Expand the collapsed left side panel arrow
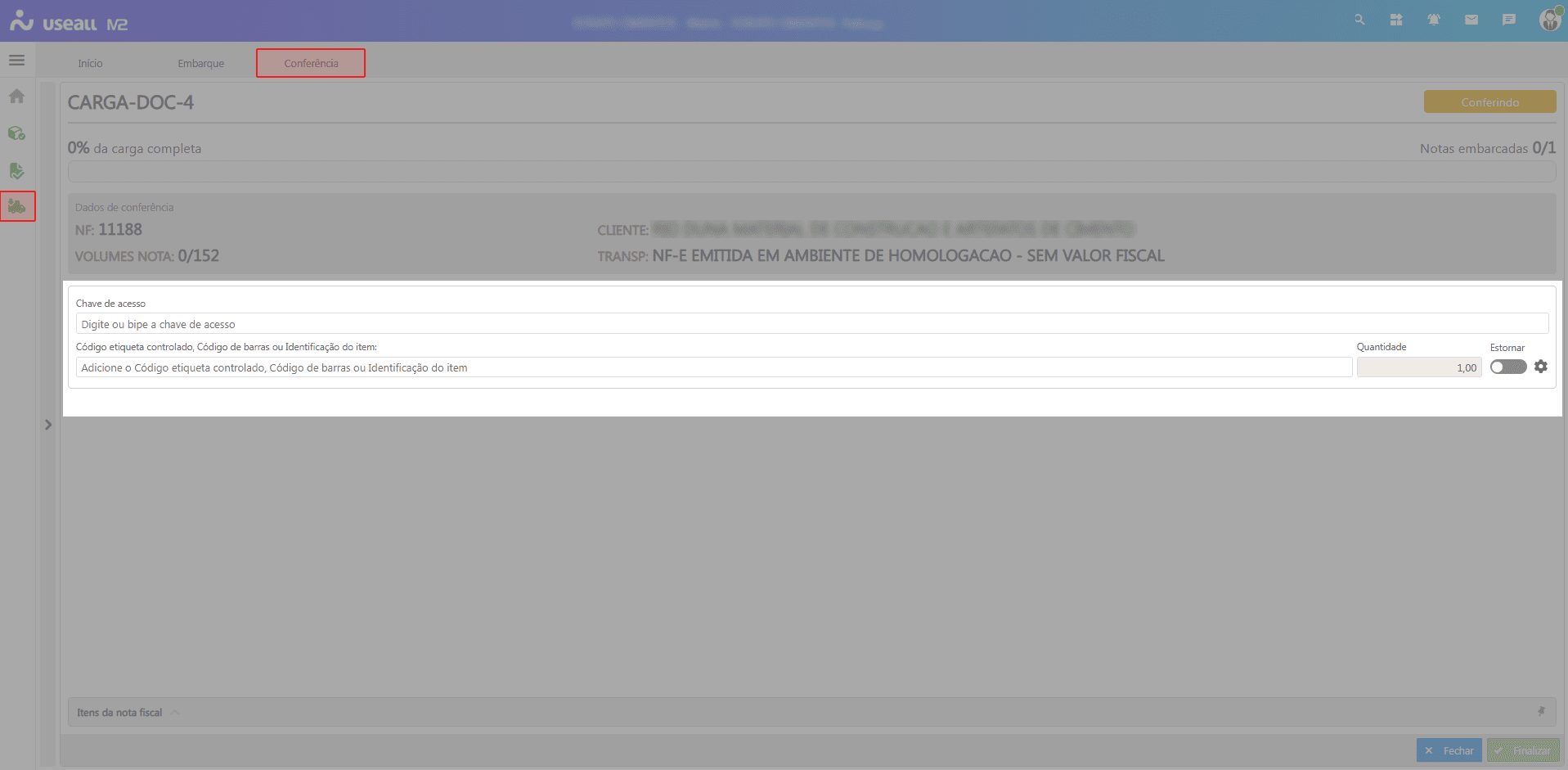This screenshot has height=770, width=1568. point(48,425)
